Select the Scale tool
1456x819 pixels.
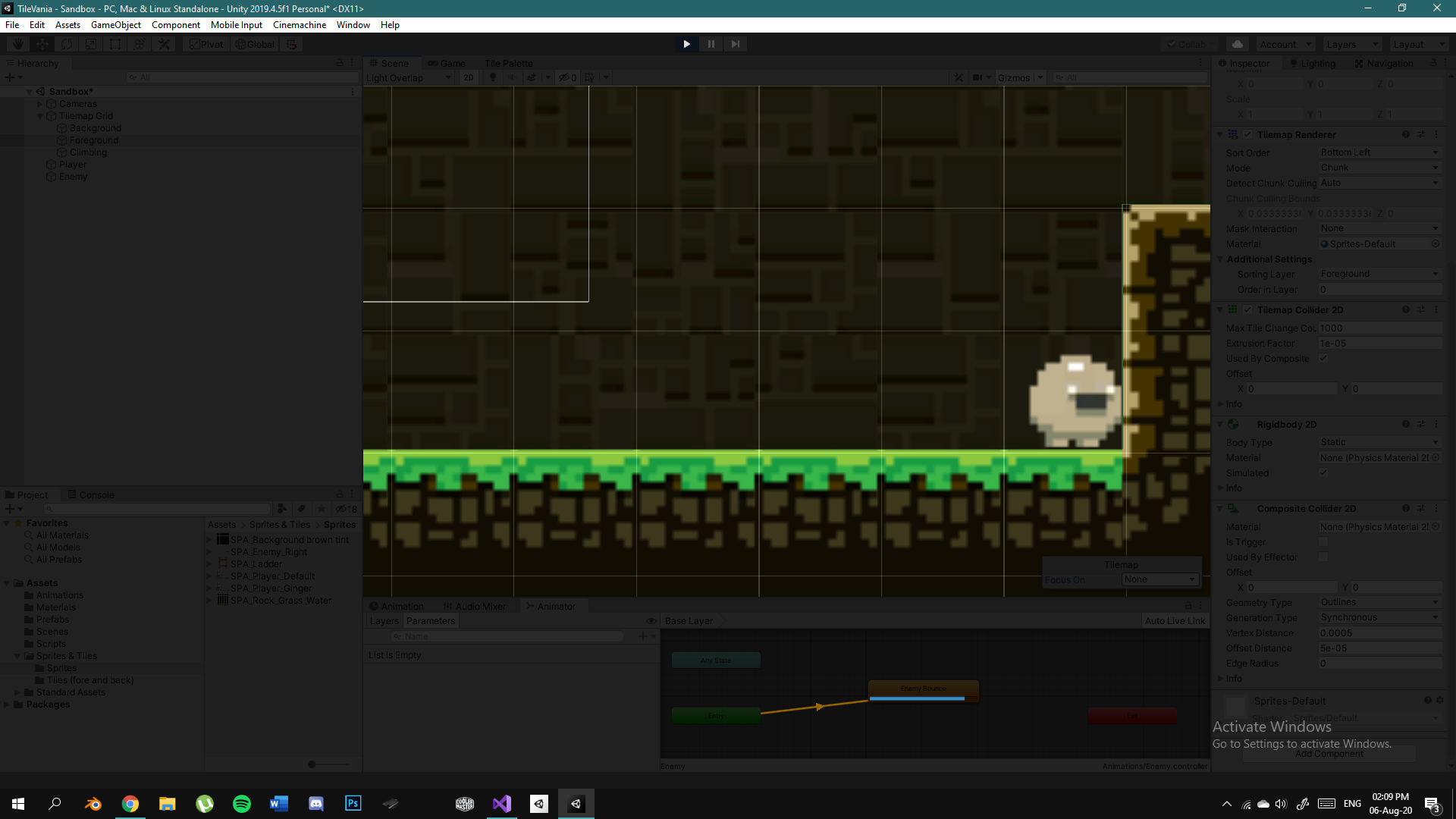click(x=91, y=43)
